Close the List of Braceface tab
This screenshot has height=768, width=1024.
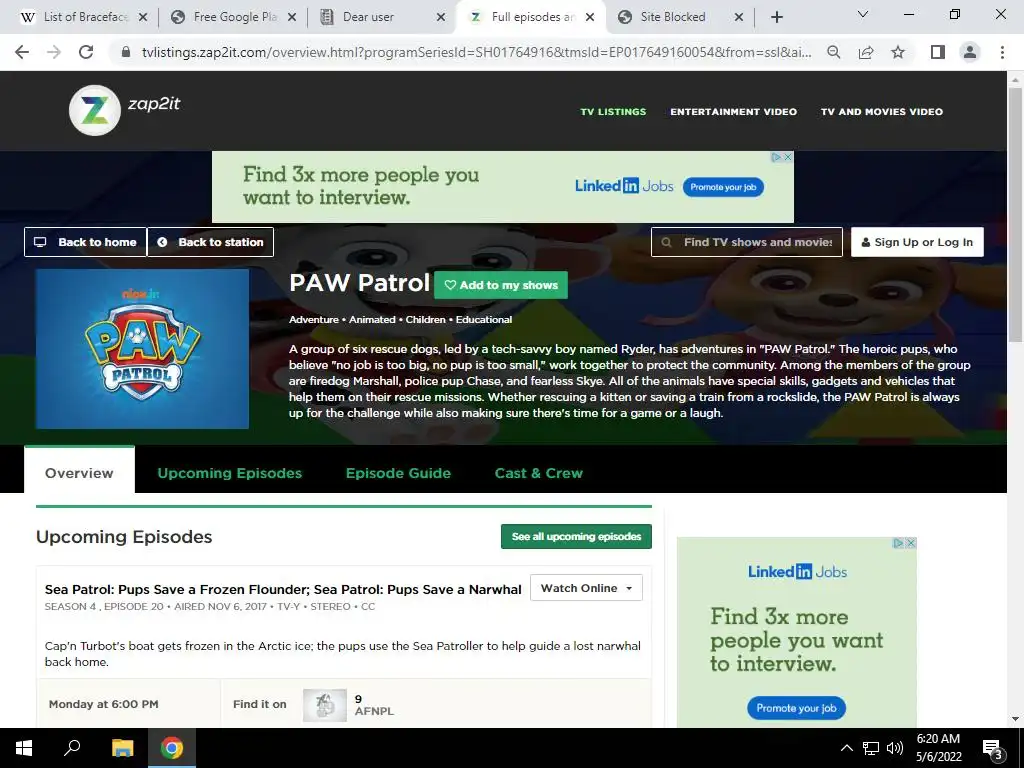(143, 17)
